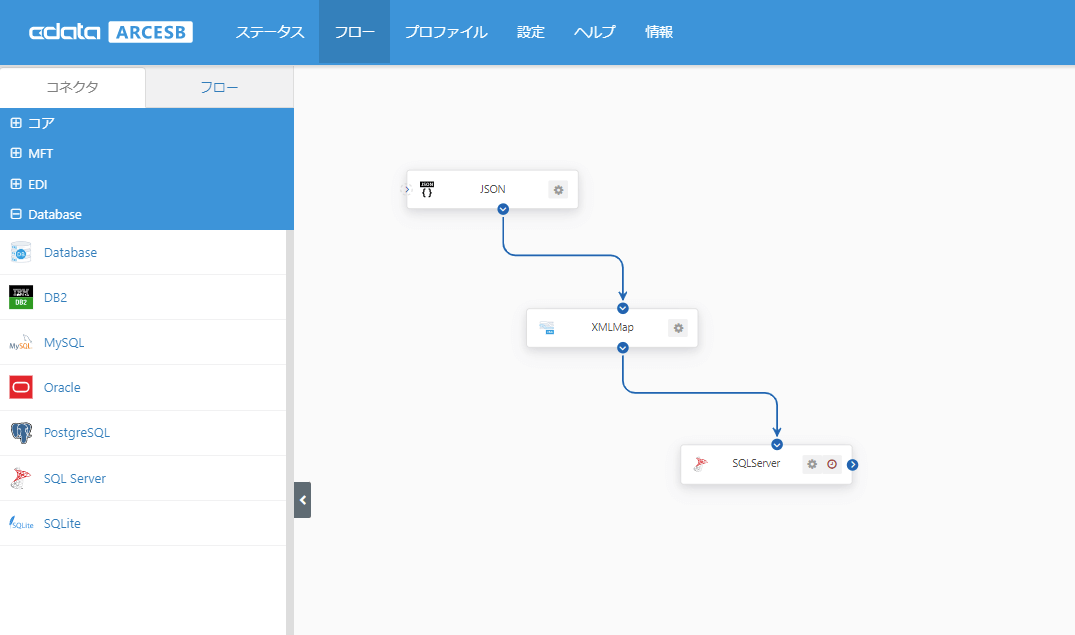The image size is (1075, 635).
Task: Open the JSON connector's gear settings
Action: (558, 189)
